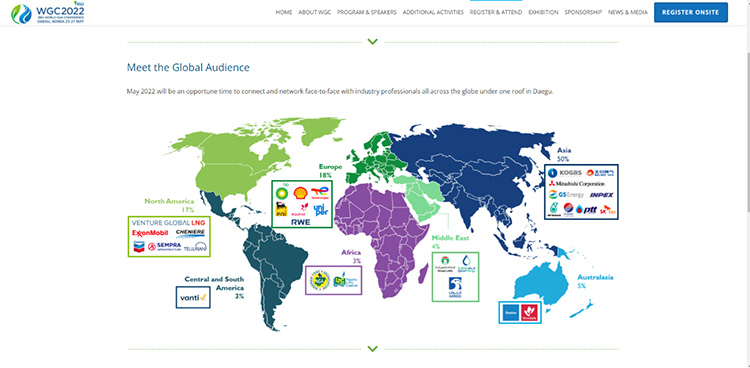The height and width of the screenshot is (368, 750).
Task: Click the KOGAS logo in Asia box
Action: click(x=565, y=173)
